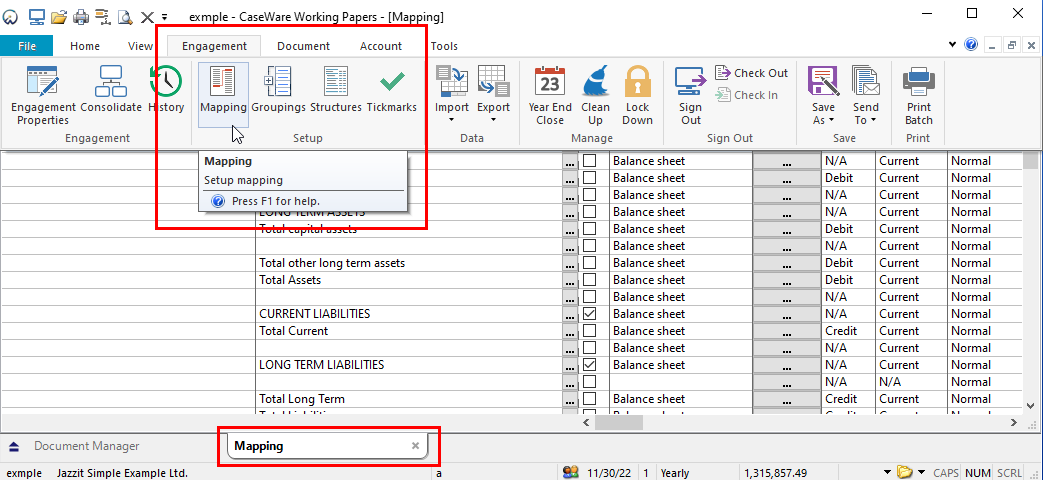Click the Clean Up broom icon
This screenshot has height=480, width=1043.
click(595, 80)
